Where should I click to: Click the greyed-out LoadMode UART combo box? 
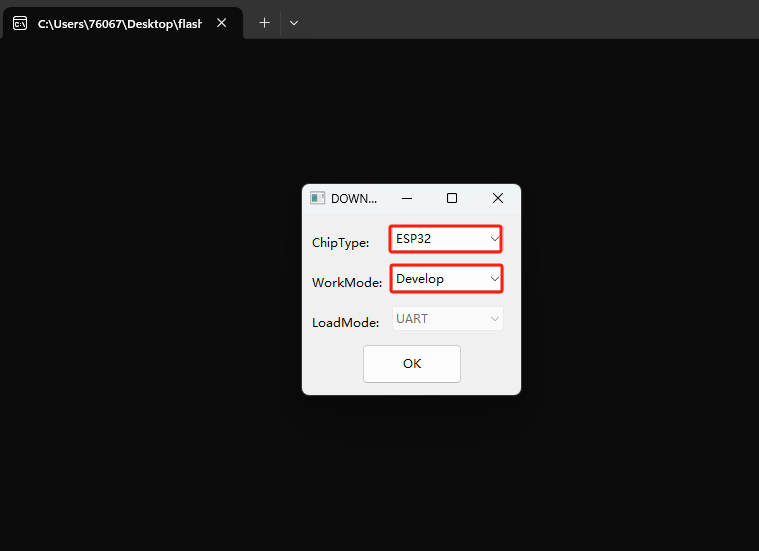(x=438, y=319)
